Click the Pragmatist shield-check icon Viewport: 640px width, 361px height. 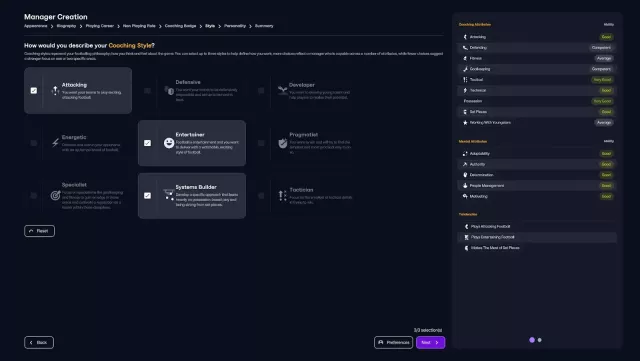pos(282,143)
